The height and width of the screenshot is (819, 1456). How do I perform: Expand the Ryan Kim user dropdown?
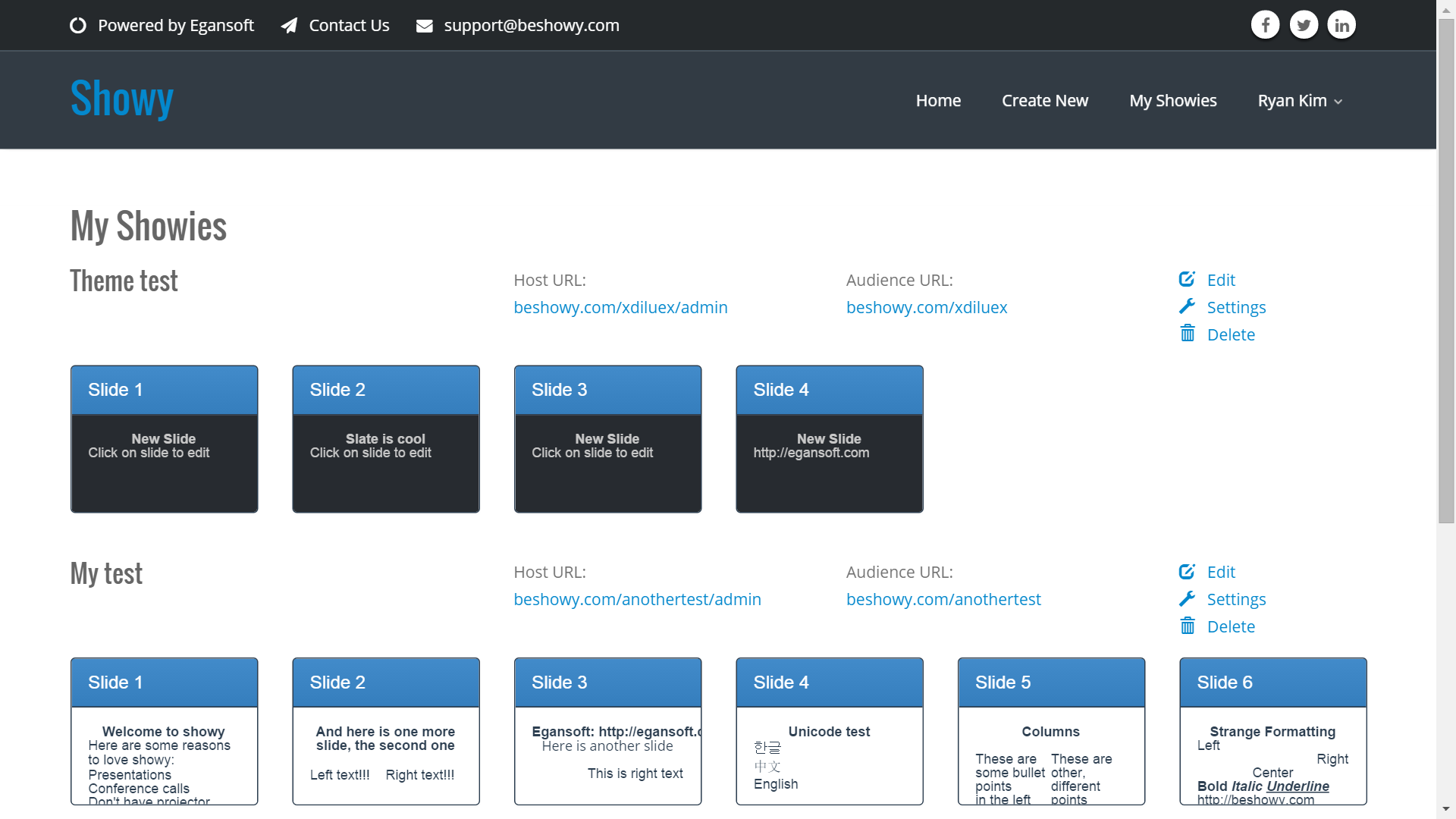pos(1300,101)
